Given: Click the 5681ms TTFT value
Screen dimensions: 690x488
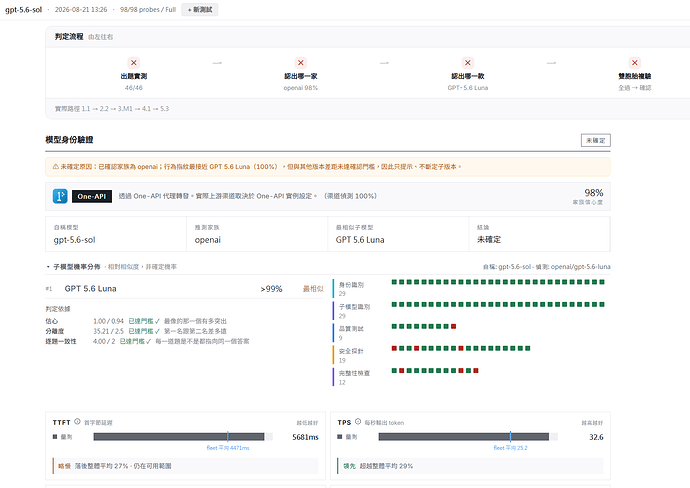Looking at the screenshot, I should 305,437.
